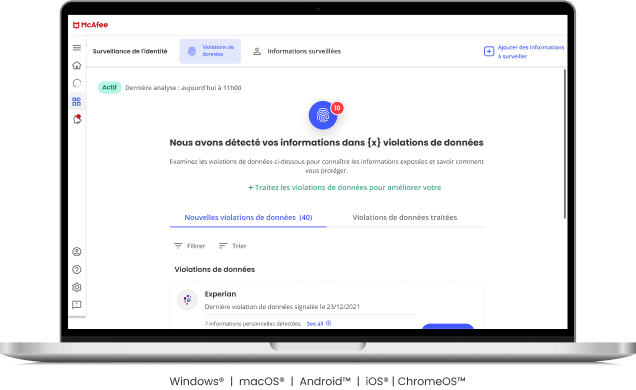This screenshot has height=390, width=636.
Task: Expand Traitez les violations de données link
Action: point(344,188)
